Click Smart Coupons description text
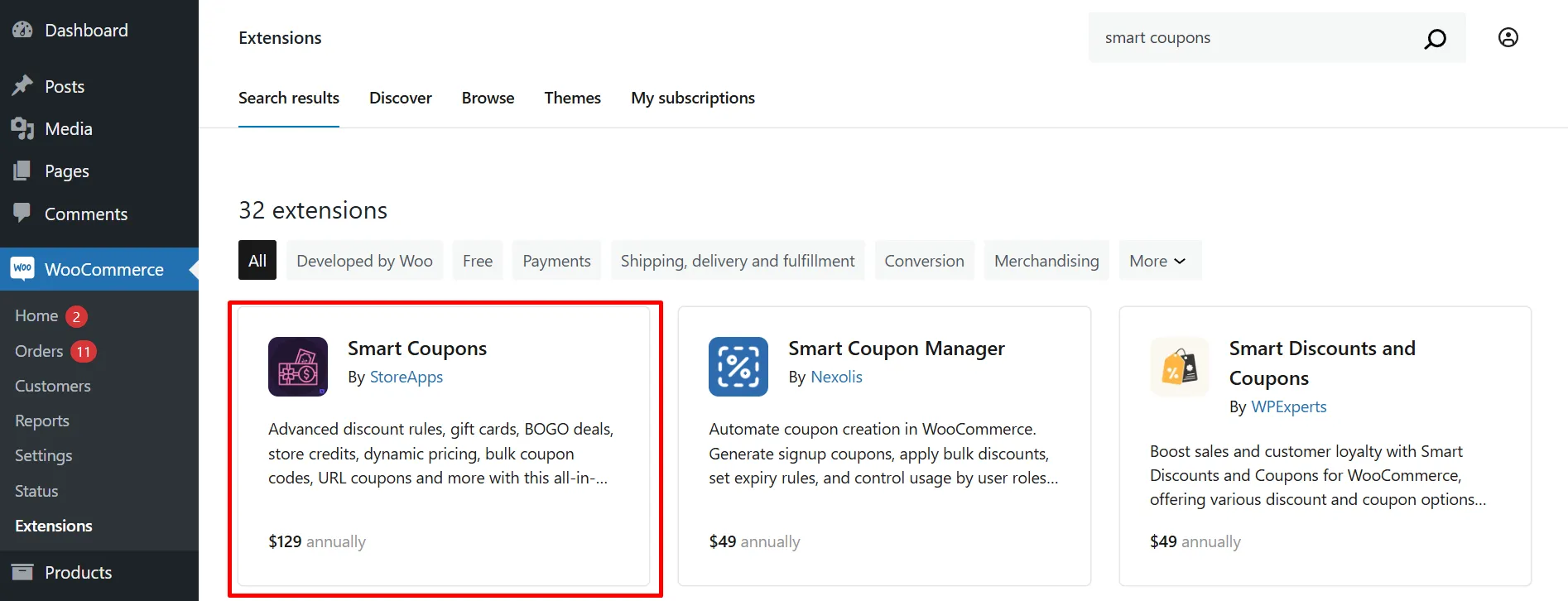This screenshot has height=601, width=1568. 441,454
